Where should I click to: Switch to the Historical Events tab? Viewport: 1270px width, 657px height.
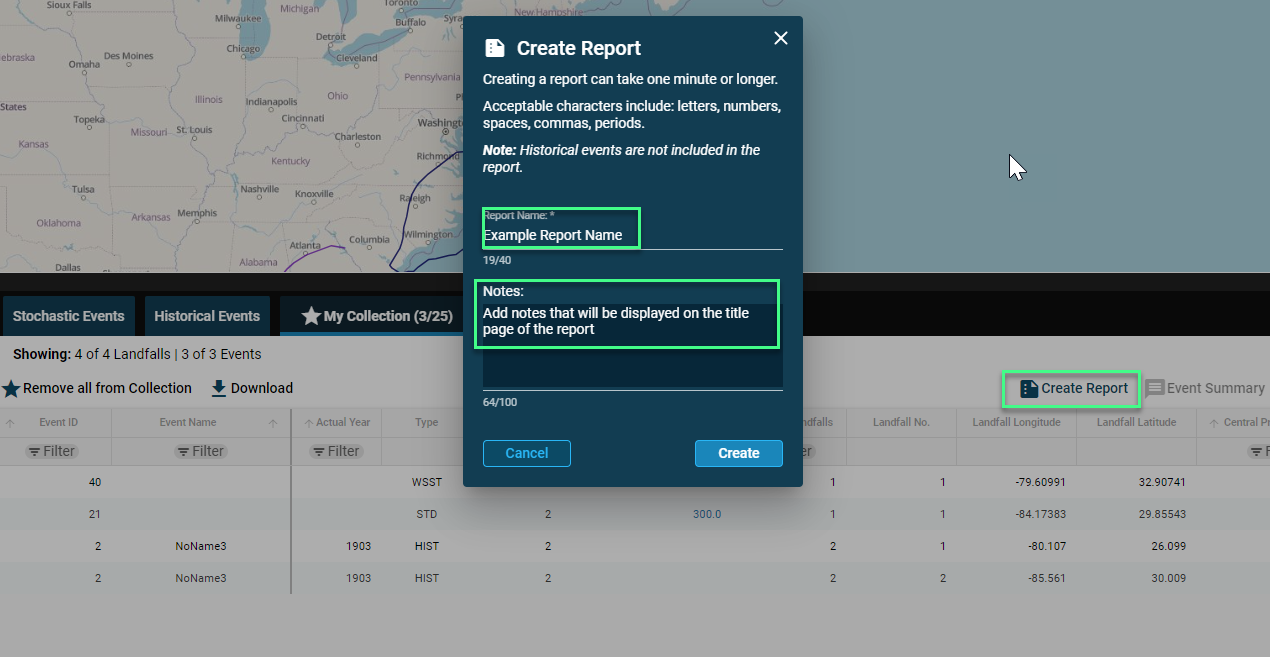[207, 316]
